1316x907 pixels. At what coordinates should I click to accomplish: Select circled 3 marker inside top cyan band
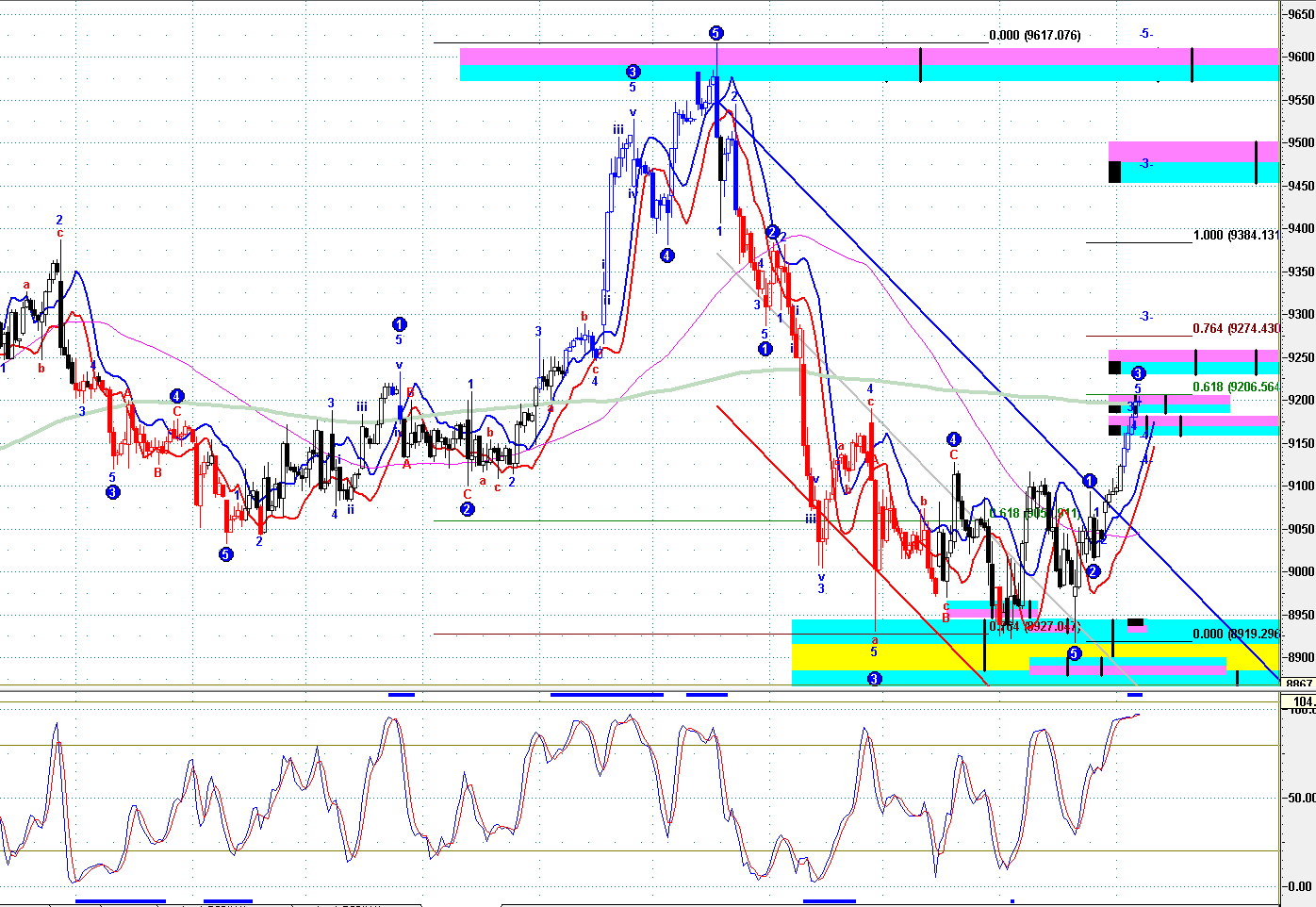pyautogui.click(x=633, y=72)
